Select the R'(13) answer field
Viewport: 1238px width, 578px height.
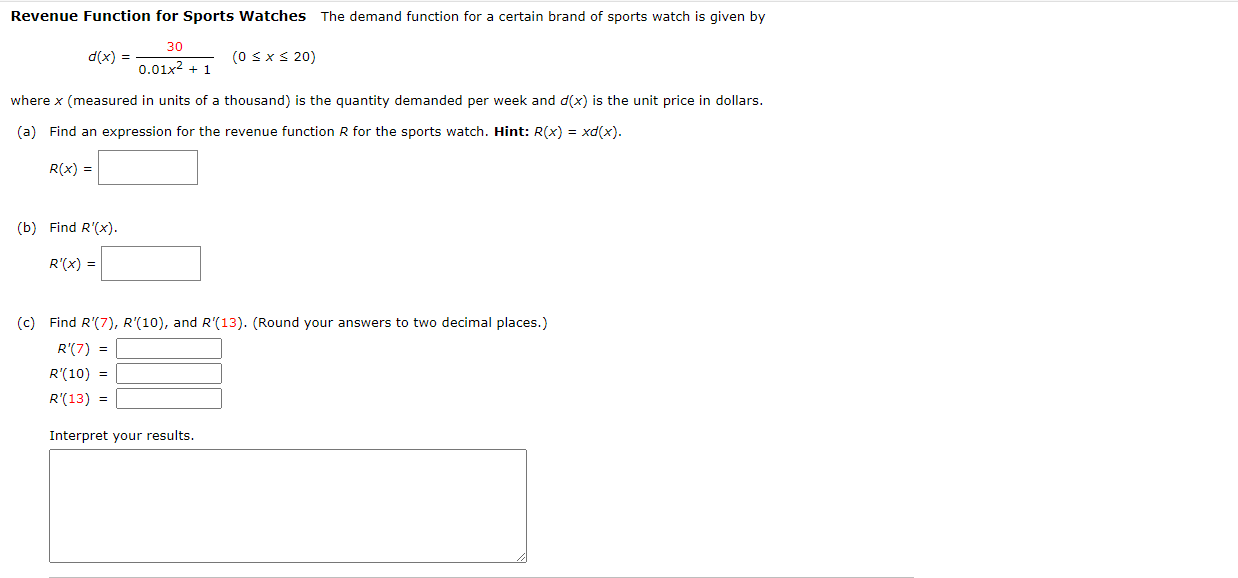[x=168, y=398]
